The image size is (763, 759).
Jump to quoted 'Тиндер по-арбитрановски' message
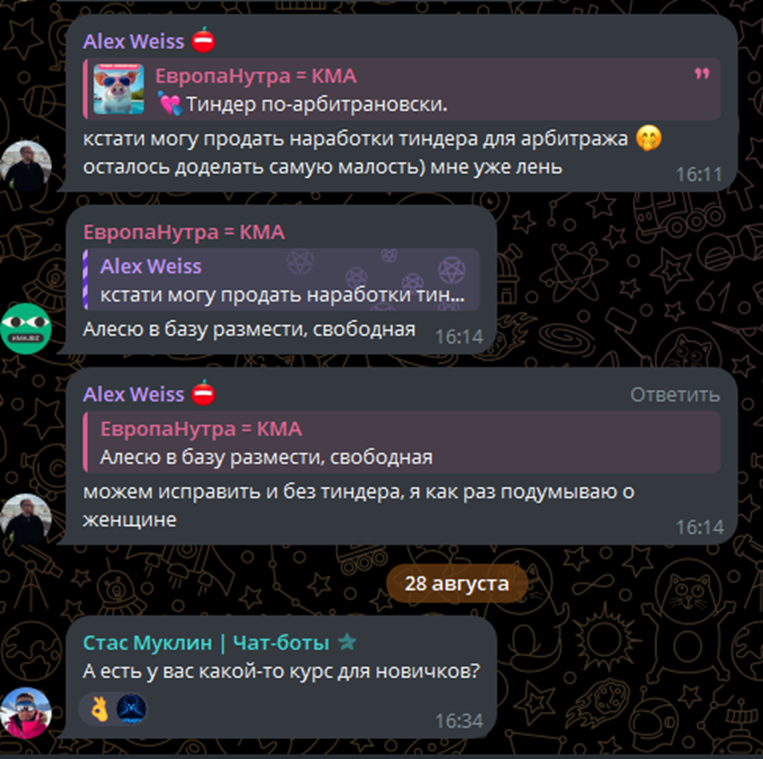(x=402, y=89)
